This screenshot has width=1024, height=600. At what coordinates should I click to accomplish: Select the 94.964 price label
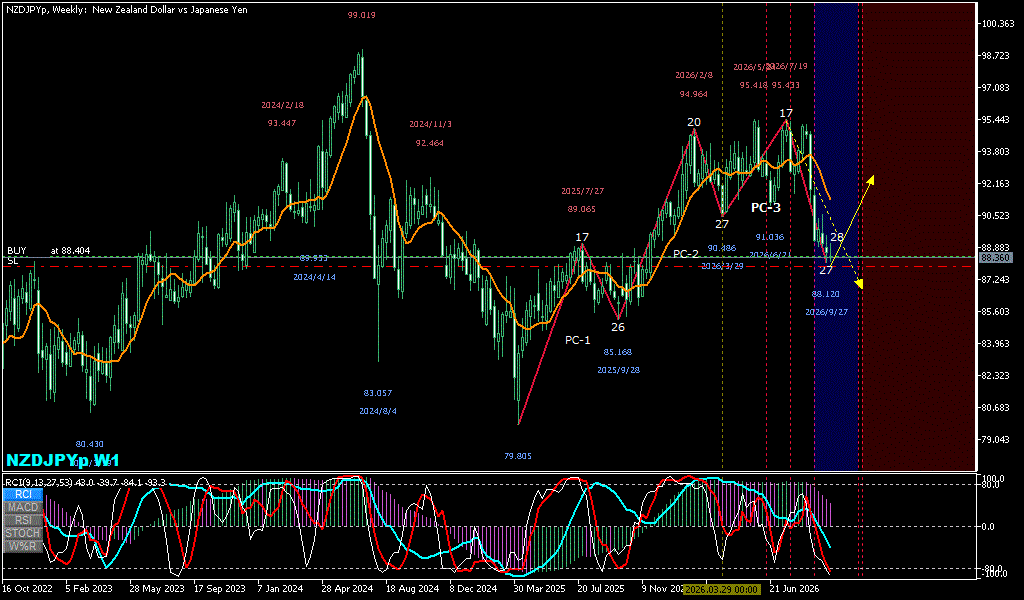coord(694,94)
